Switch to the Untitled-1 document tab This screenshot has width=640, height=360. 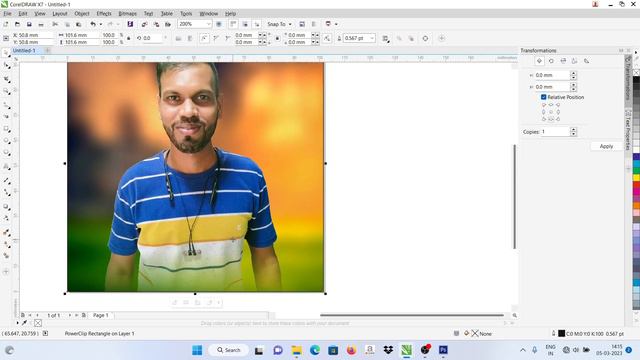click(x=24, y=51)
